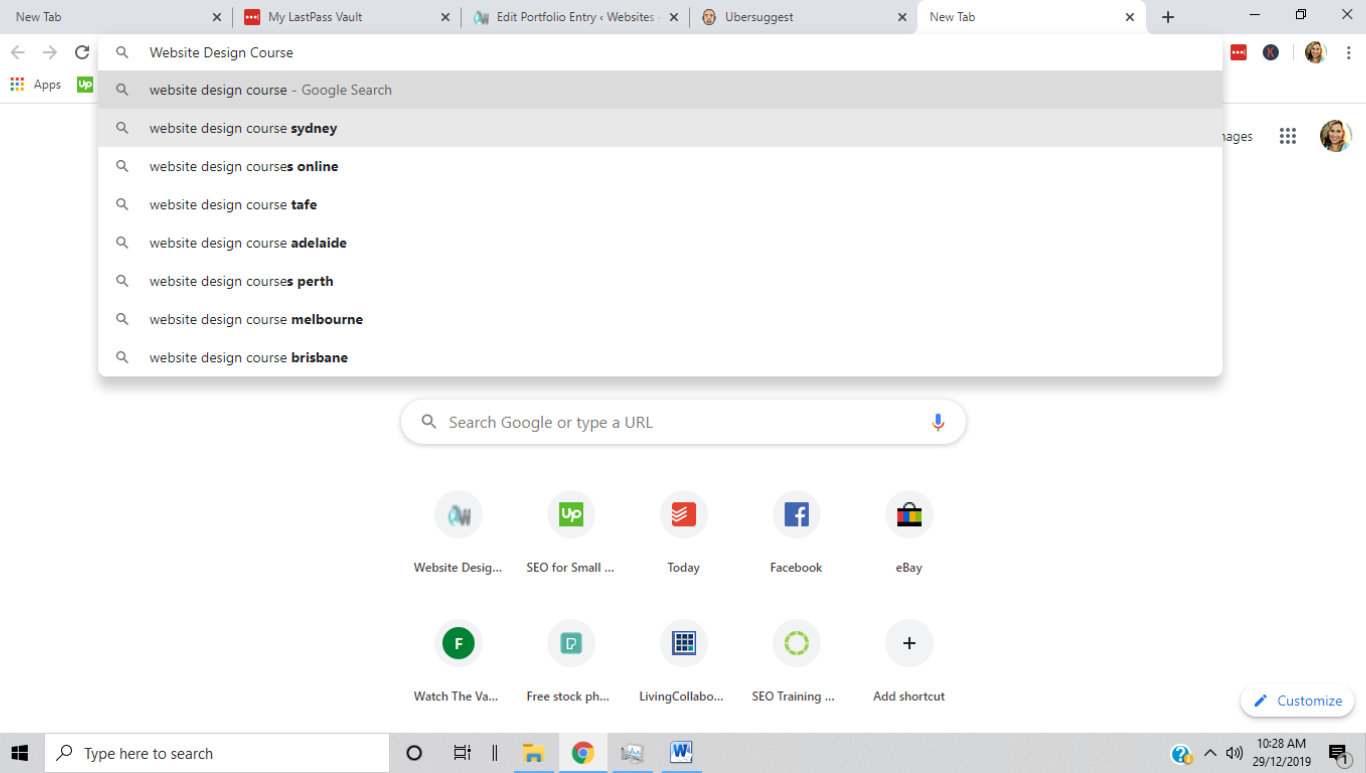This screenshot has width=1366, height=773.
Task: Open the SEO for Small shortcut tile
Action: 570,515
